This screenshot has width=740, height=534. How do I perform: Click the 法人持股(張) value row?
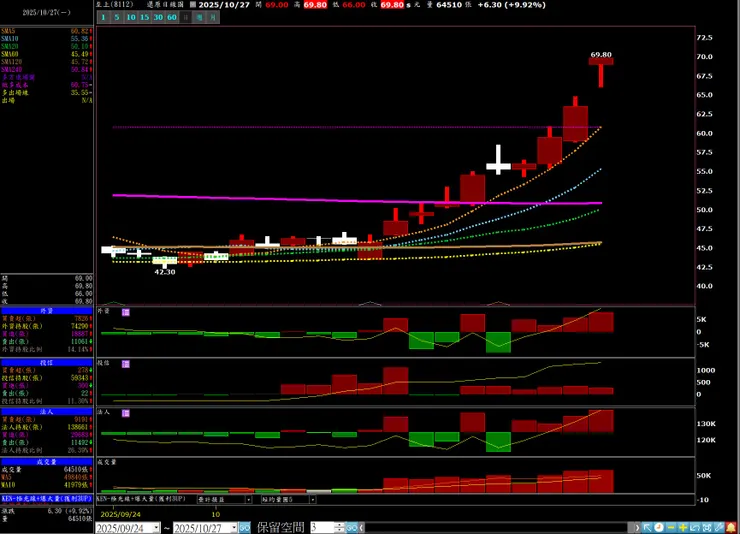pos(46,427)
